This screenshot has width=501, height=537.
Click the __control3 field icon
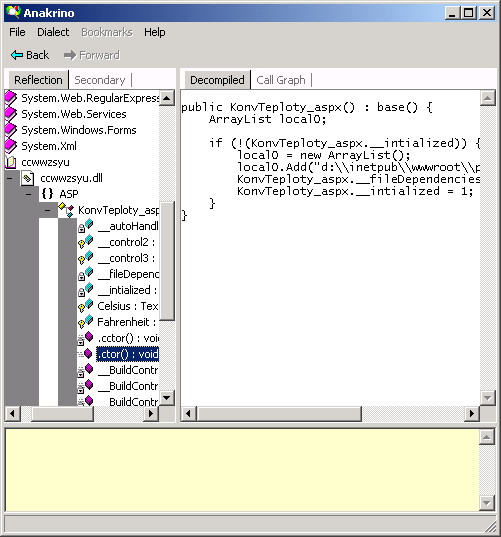pos(85,258)
